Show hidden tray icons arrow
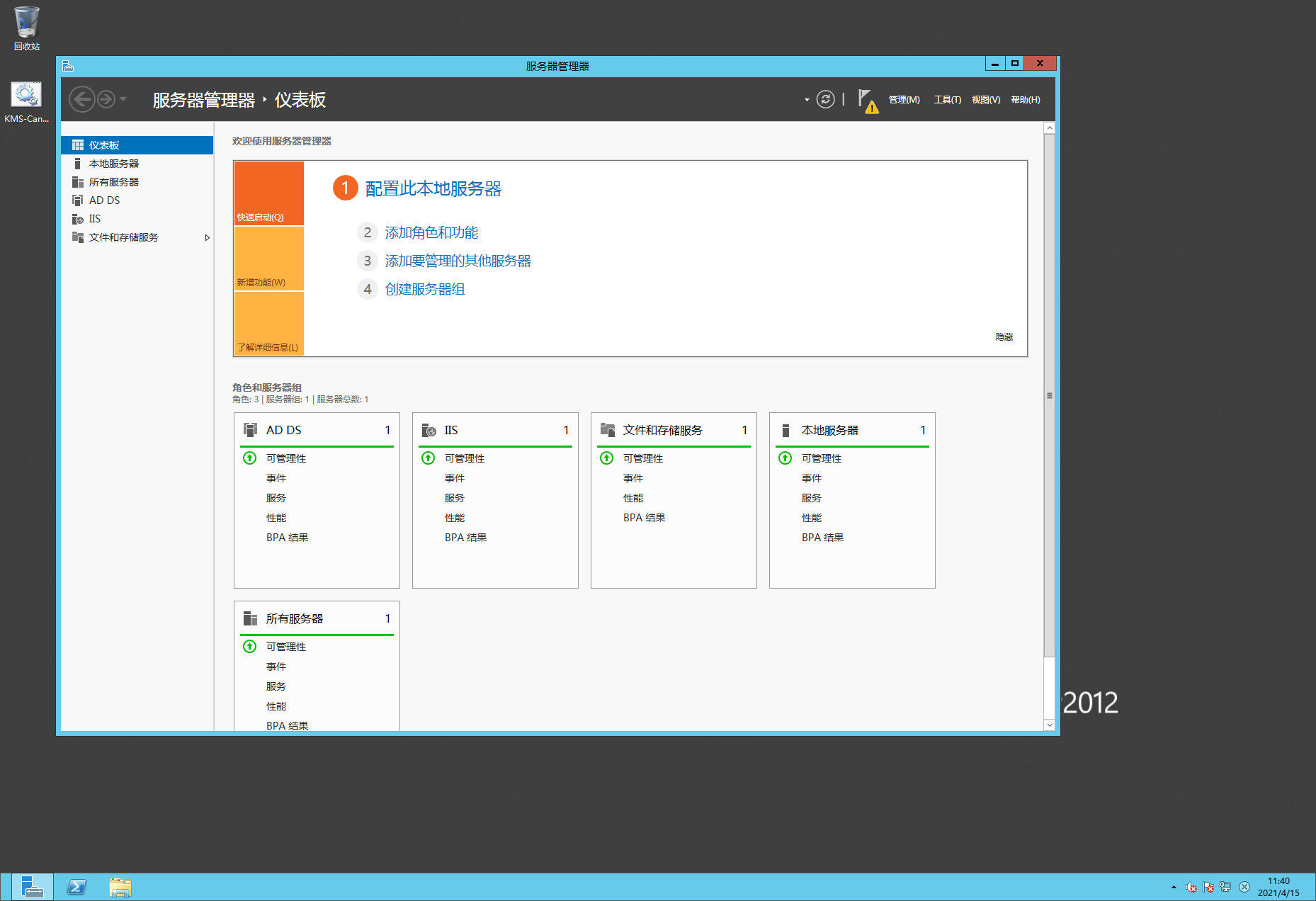 point(1174,887)
